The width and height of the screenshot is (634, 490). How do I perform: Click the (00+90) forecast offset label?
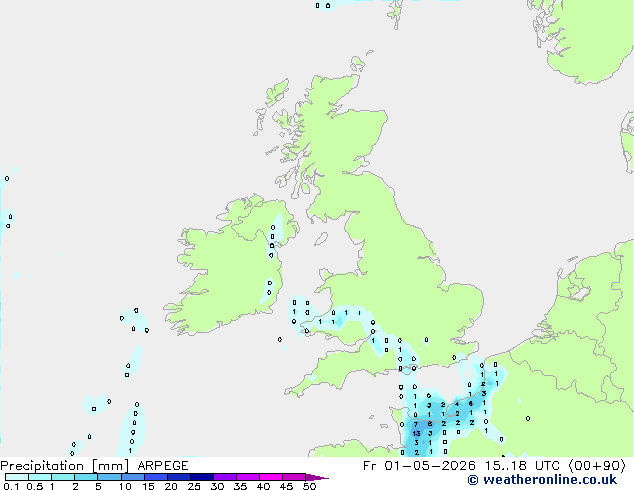tap(597, 466)
